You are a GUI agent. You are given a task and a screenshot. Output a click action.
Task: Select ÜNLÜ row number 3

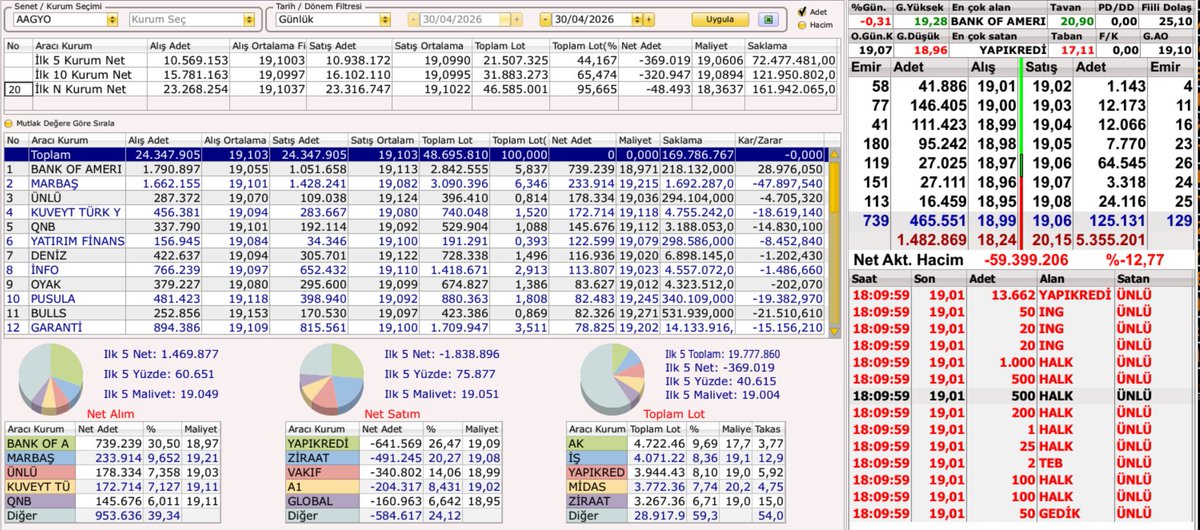coord(415,198)
